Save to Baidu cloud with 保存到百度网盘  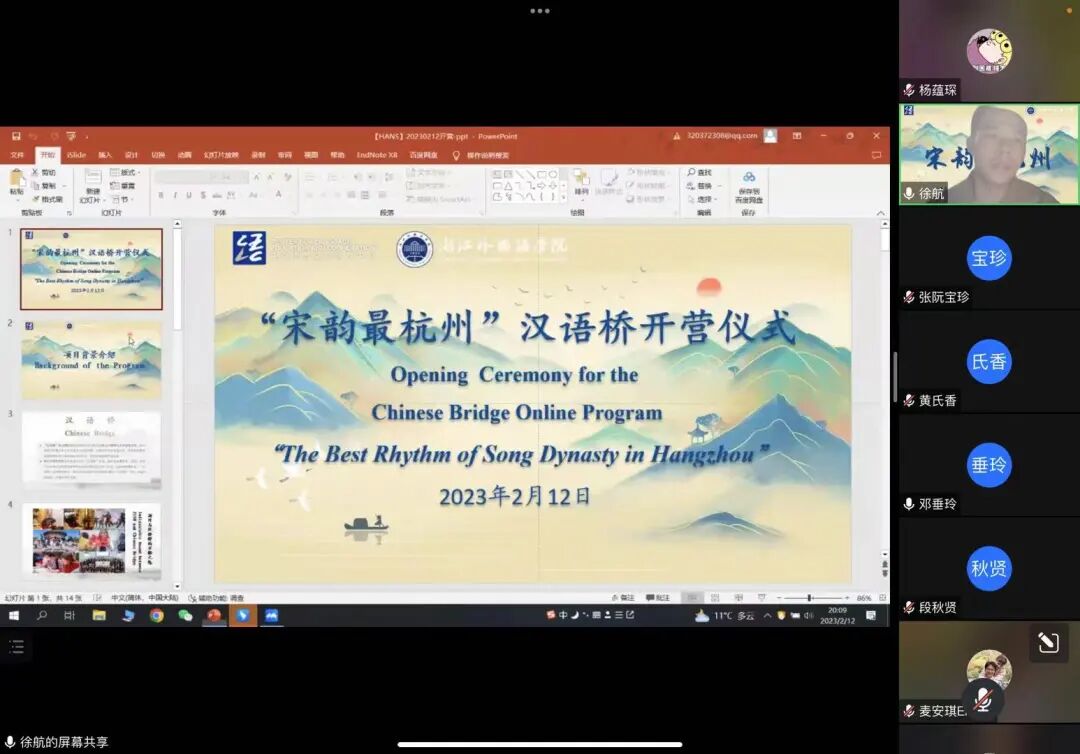click(749, 187)
